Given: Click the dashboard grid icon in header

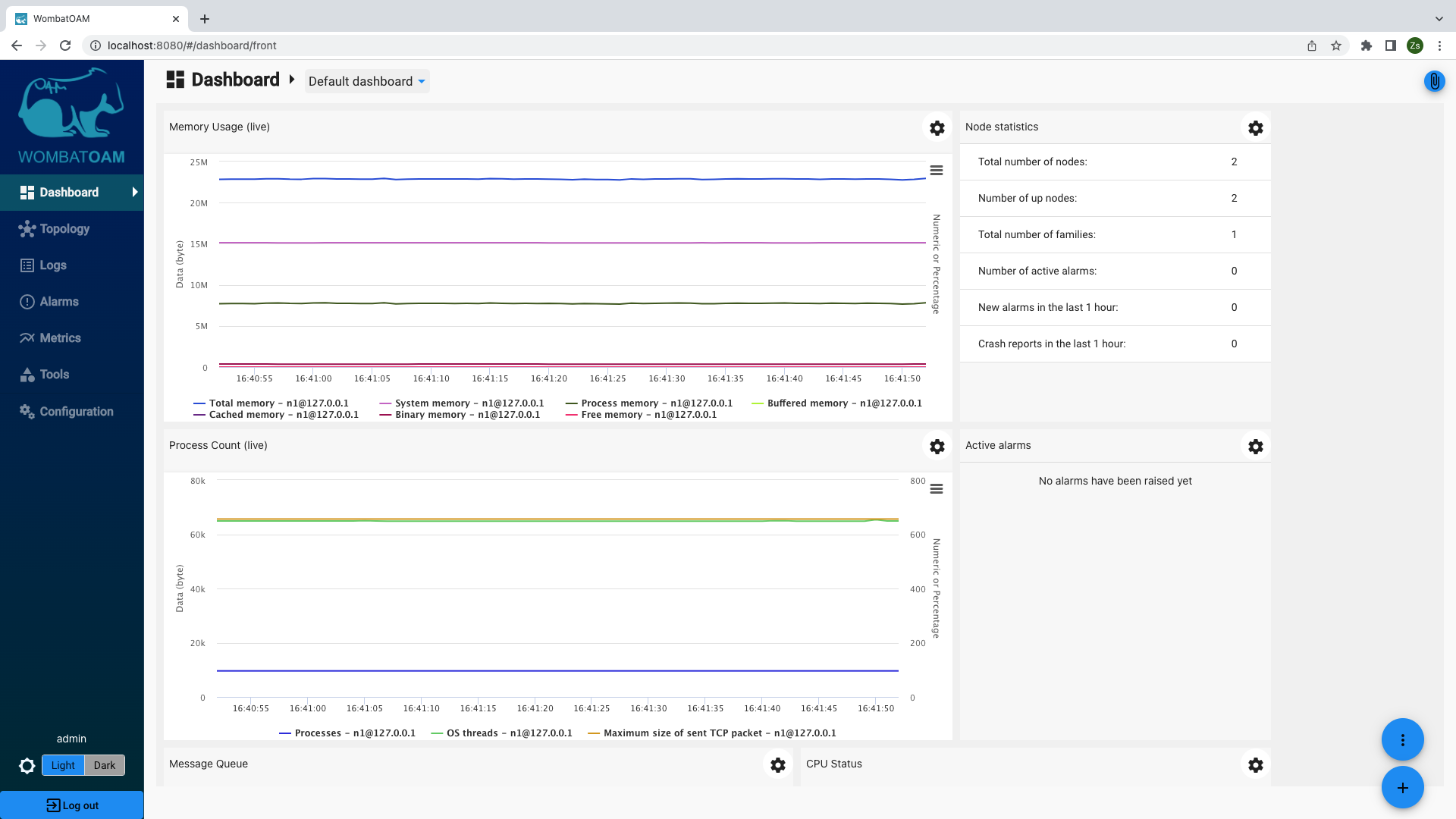Looking at the screenshot, I should pos(175,80).
